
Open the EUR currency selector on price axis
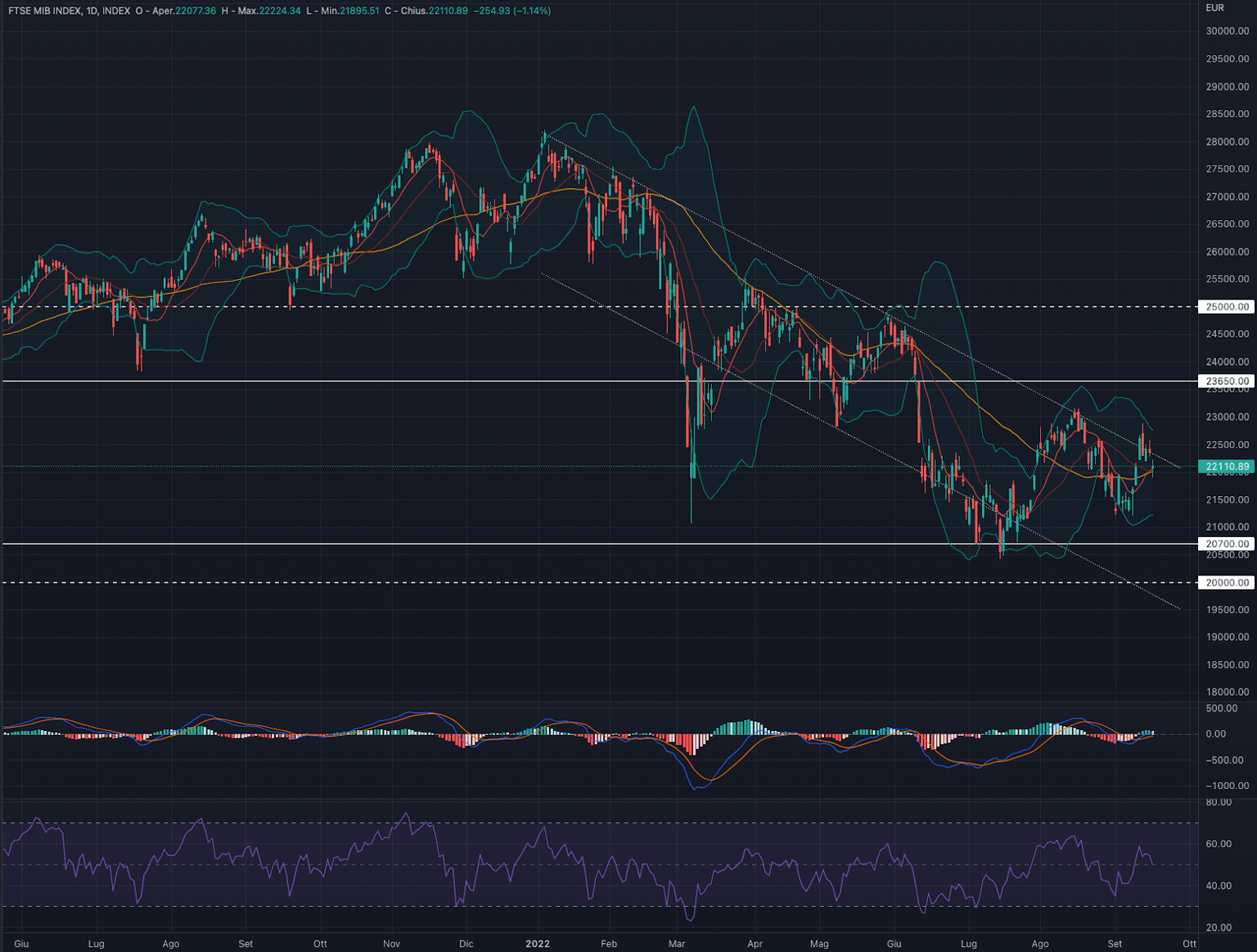(1214, 8)
